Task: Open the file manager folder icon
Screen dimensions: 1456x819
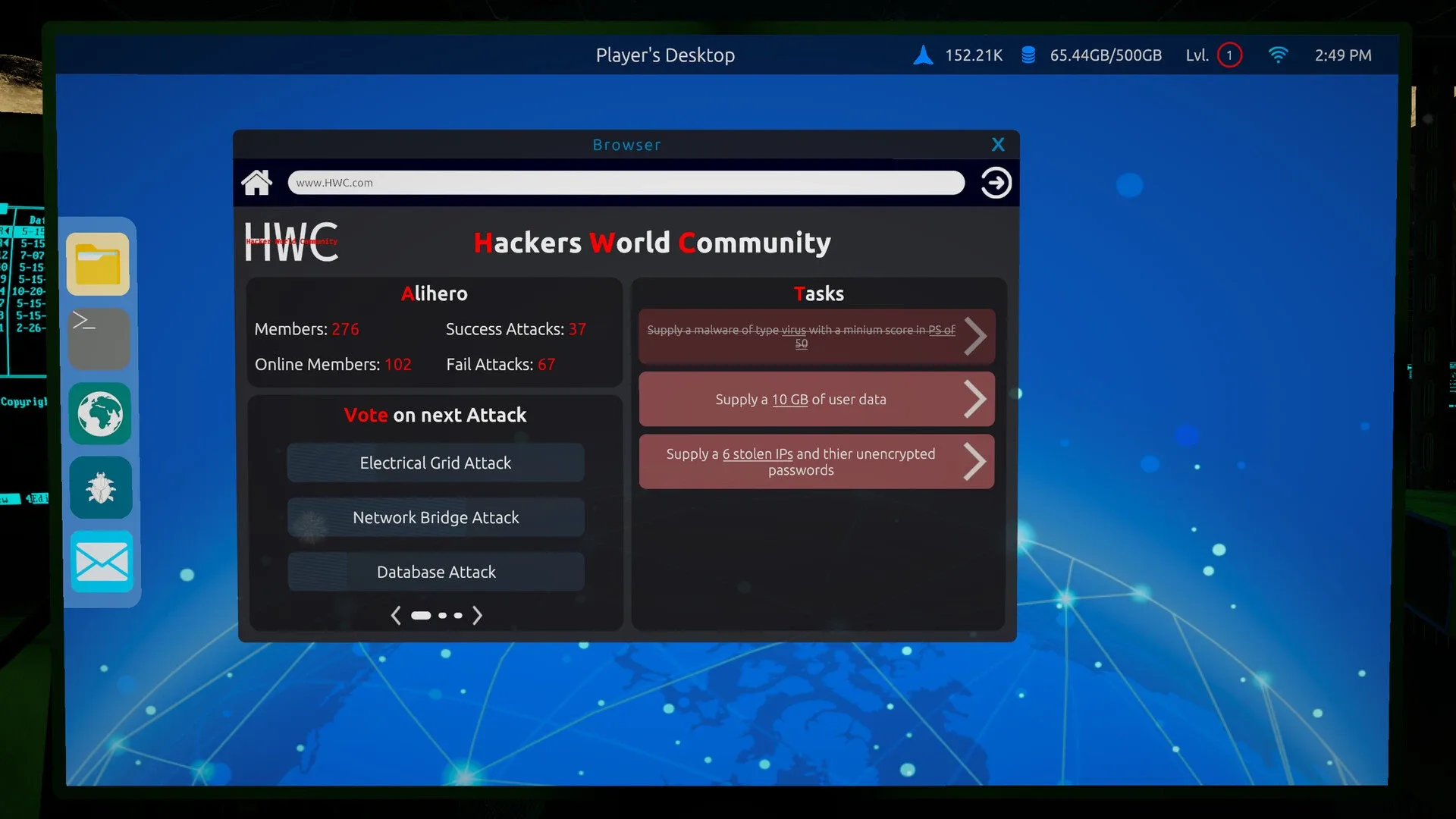Action: click(x=98, y=264)
